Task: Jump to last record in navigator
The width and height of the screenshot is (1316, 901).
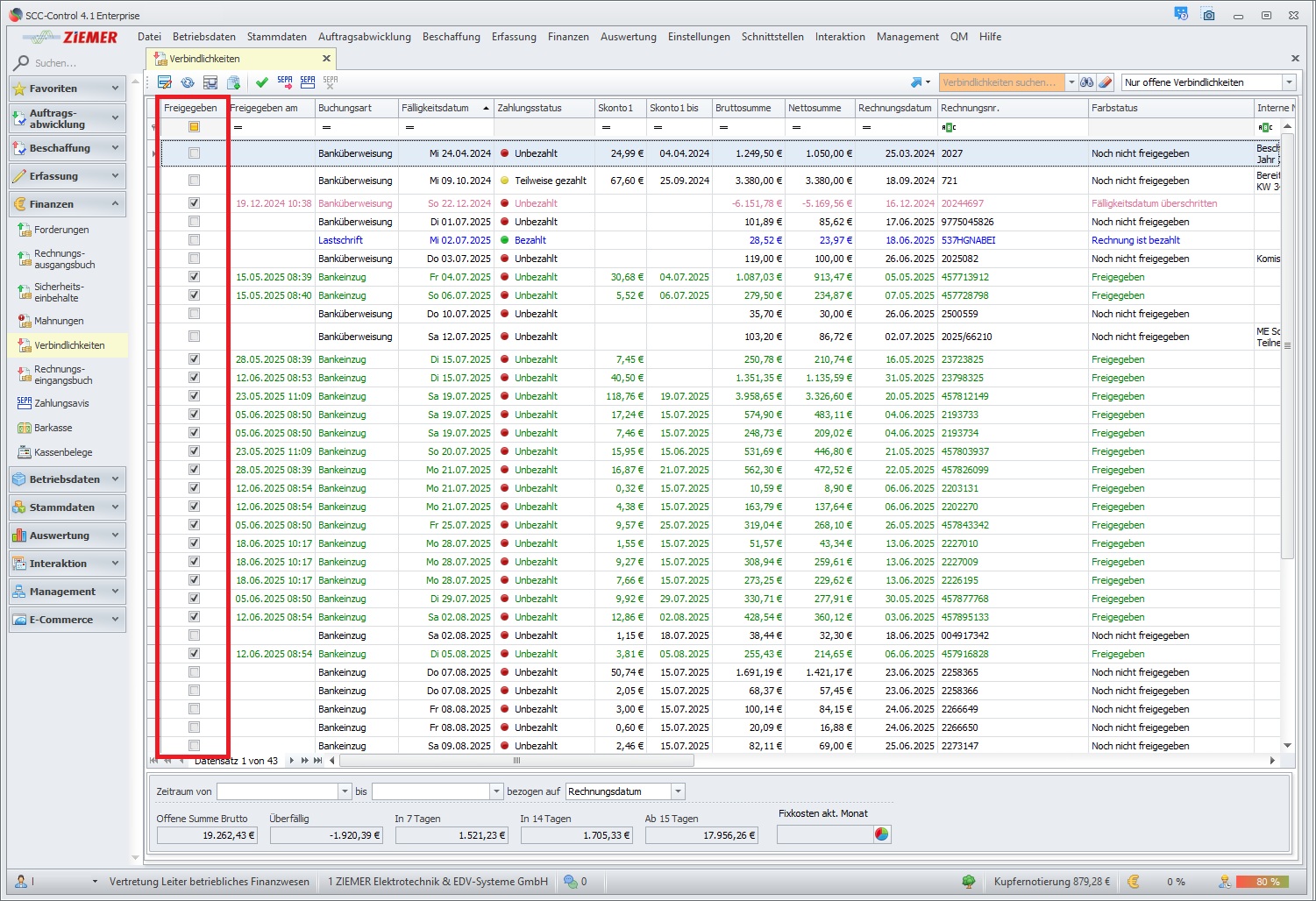Action: click(317, 761)
